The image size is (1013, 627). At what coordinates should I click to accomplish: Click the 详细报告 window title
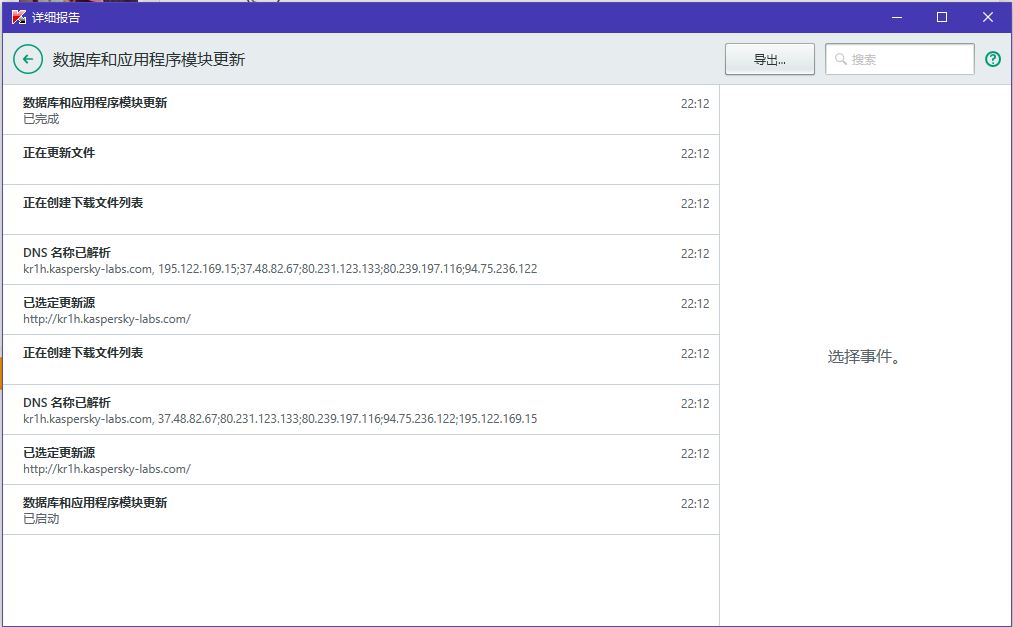pyautogui.click(x=56, y=17)
